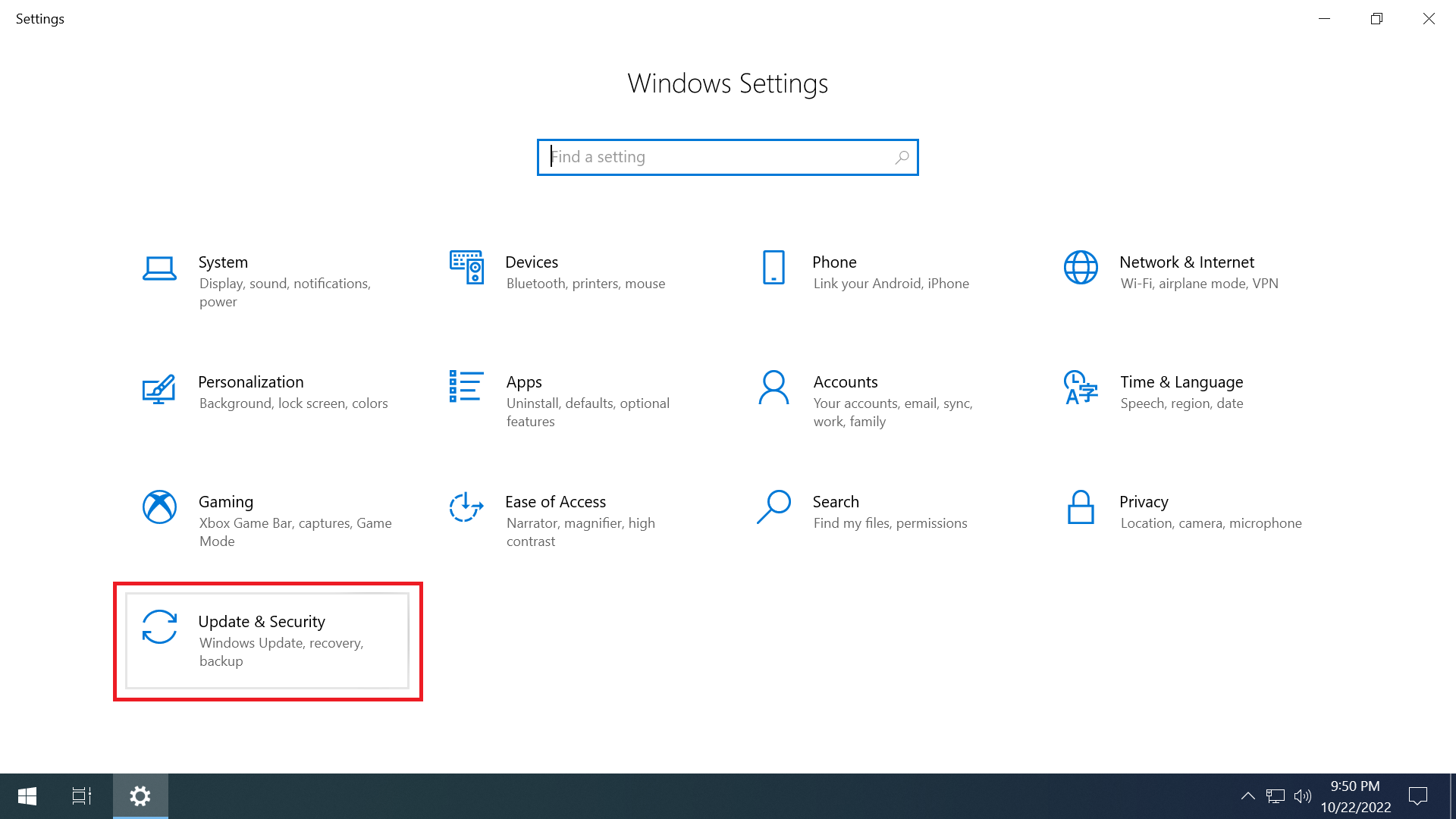This screenshot has width=1456, height=819.
Task: Click "Uninstall, defaults, optional features" description
Action: pos(588,413)
